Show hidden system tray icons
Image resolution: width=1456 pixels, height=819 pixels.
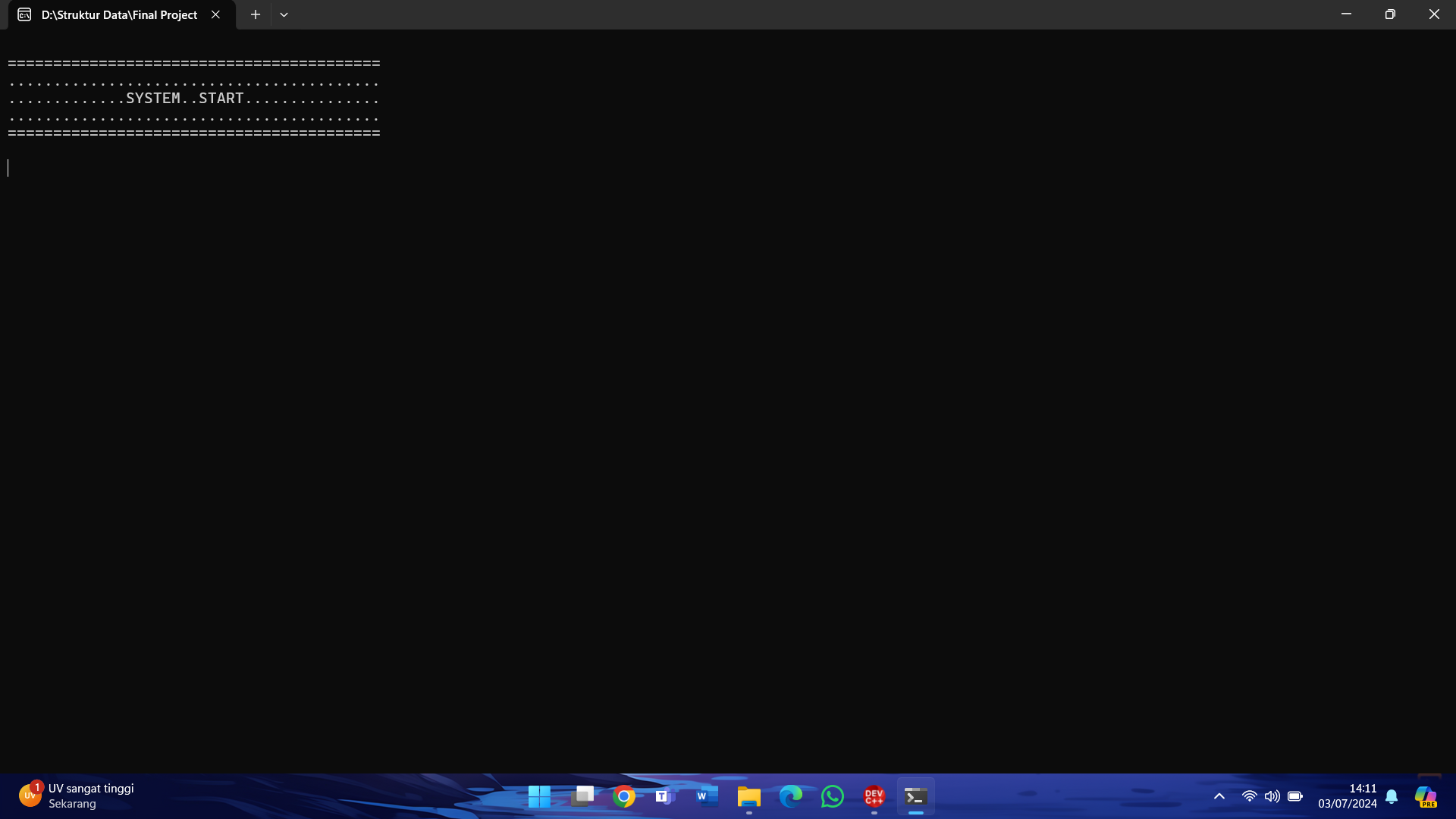click(1219, 796)
